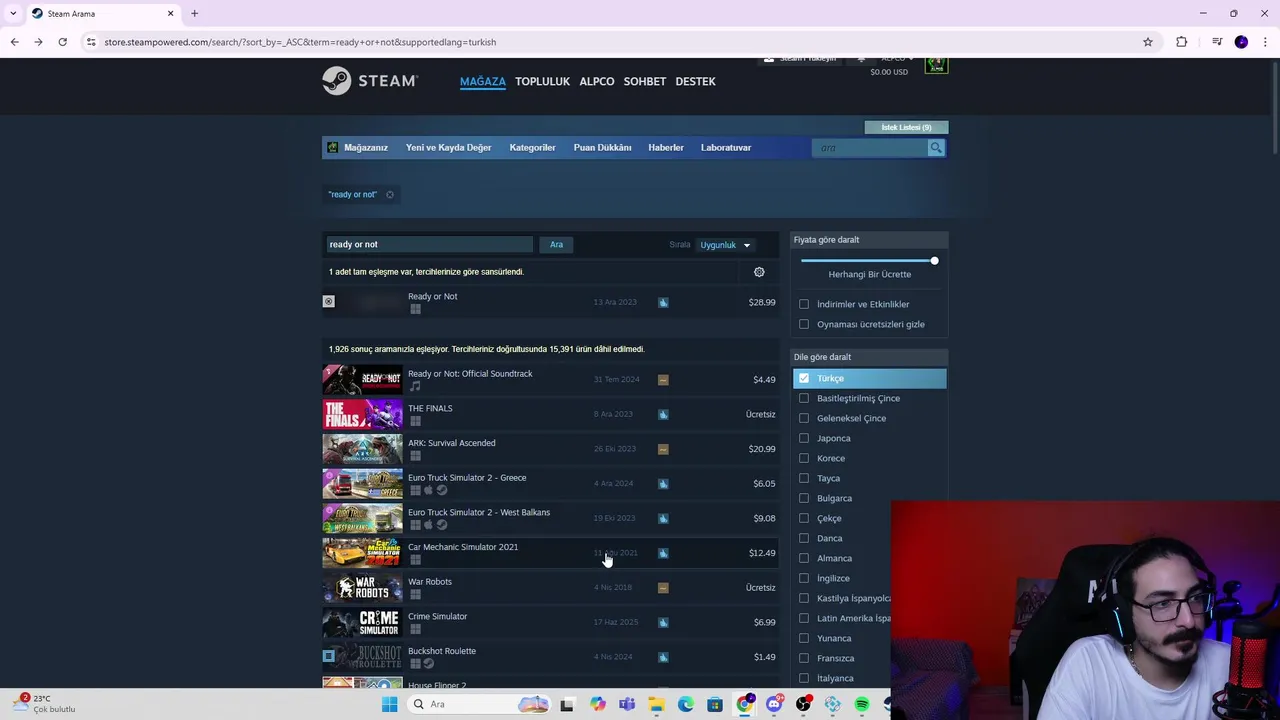This screenshot has width=1280, height=720.
Task: Check İndirimler ve Etkinlikler filter
Action: (804, 304)
